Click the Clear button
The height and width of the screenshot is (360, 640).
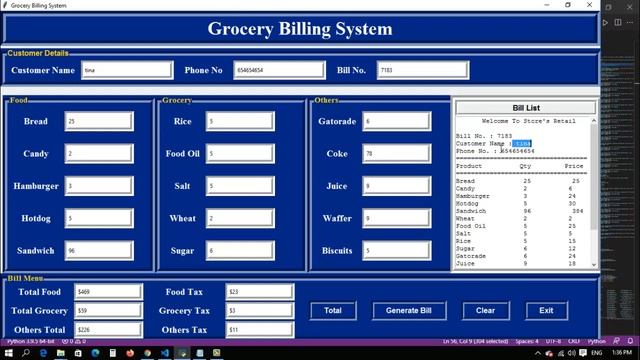pos(486,311)
